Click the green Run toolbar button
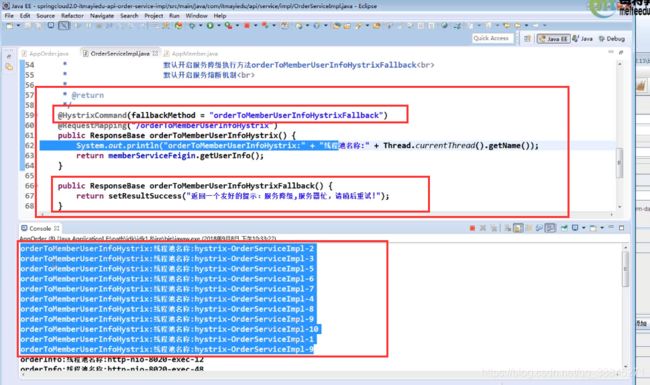The height and width of the screenshot is (385, 650). (x=210, y=26)
